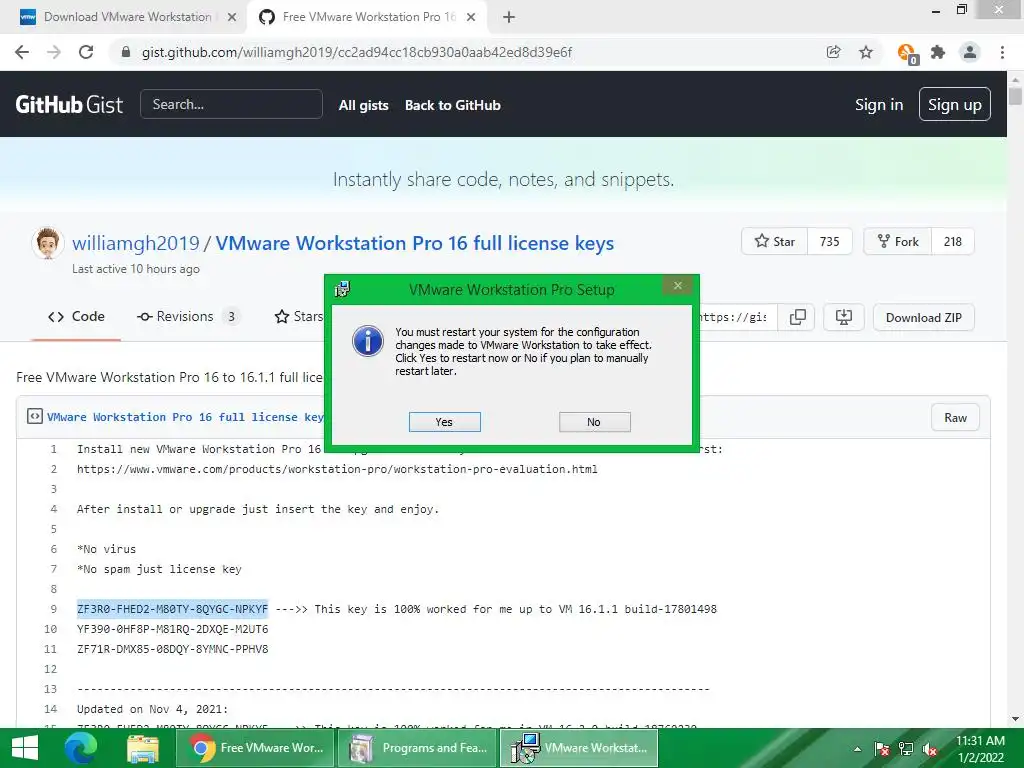1024x768 pixels.
Task: Click the key ZF71R-DMX85-08DQY-8YMNC-PPHV8
Action: click(172, 649)
